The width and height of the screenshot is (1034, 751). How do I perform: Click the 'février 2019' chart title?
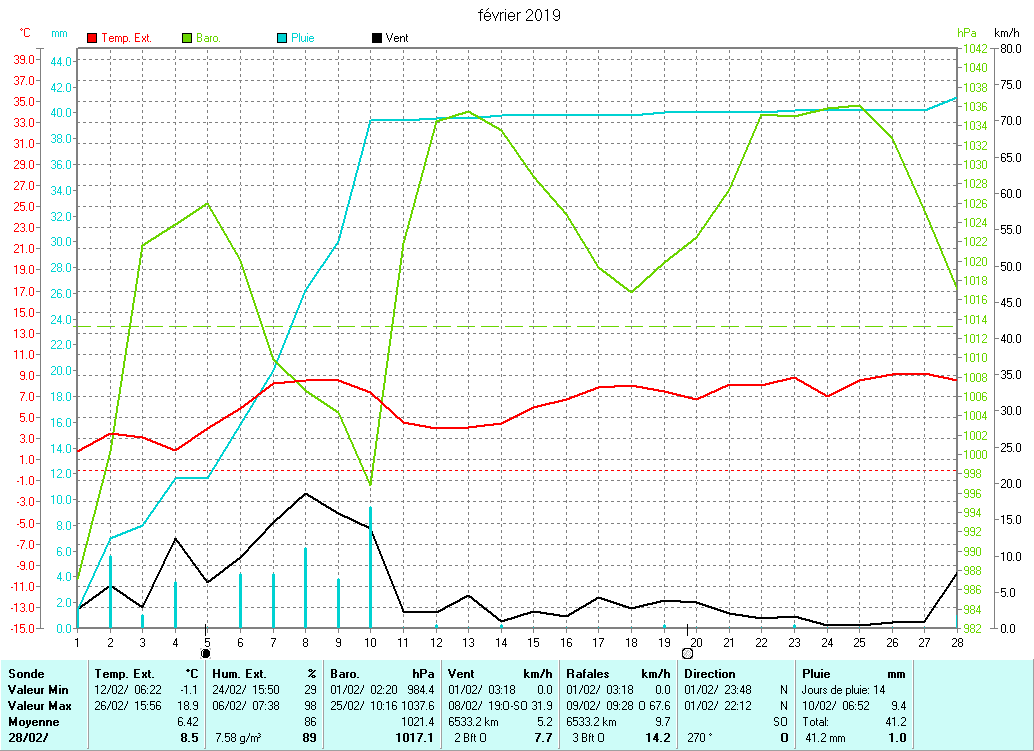pos(517,15)
